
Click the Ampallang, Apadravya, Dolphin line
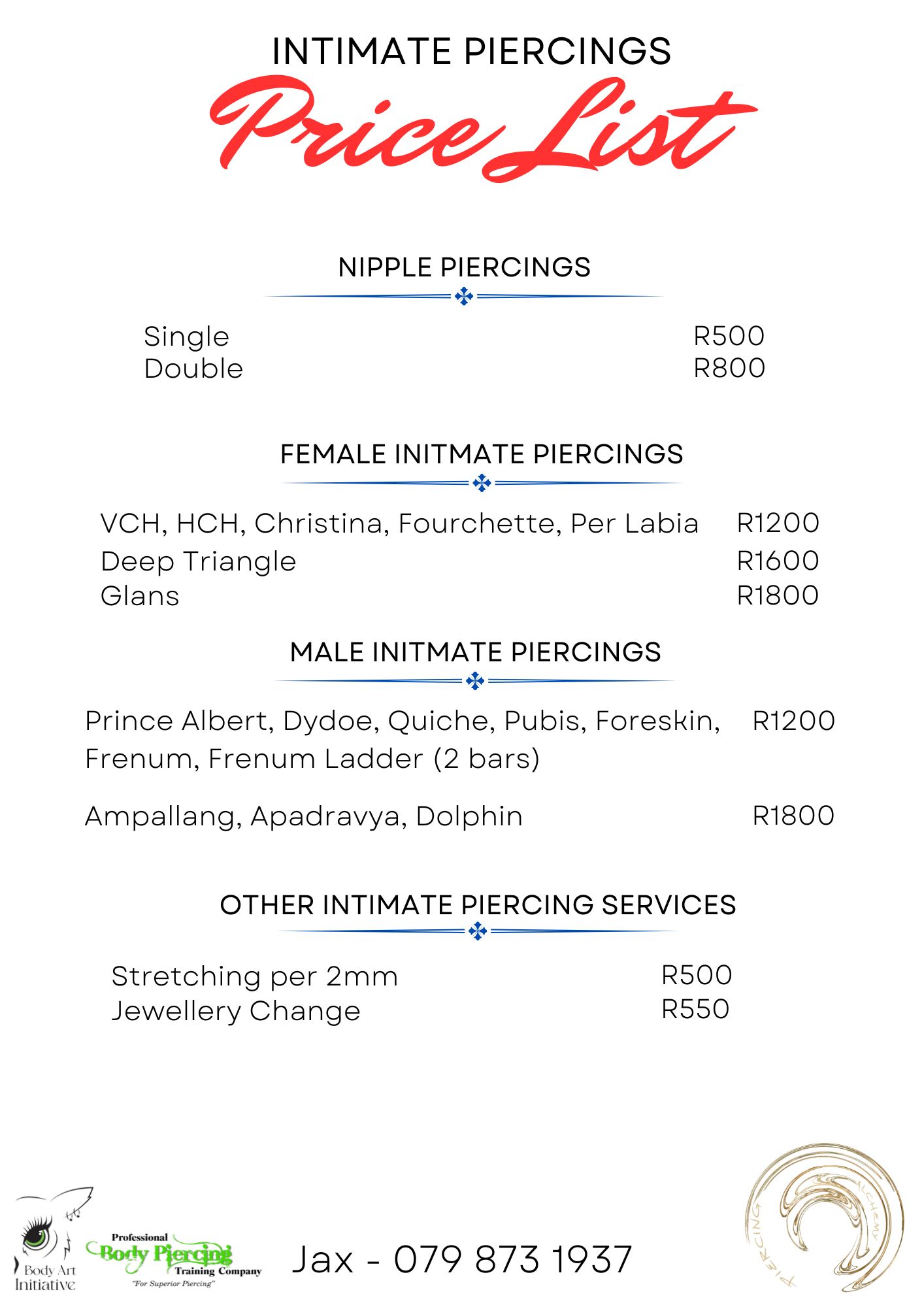tap(304, 816)
